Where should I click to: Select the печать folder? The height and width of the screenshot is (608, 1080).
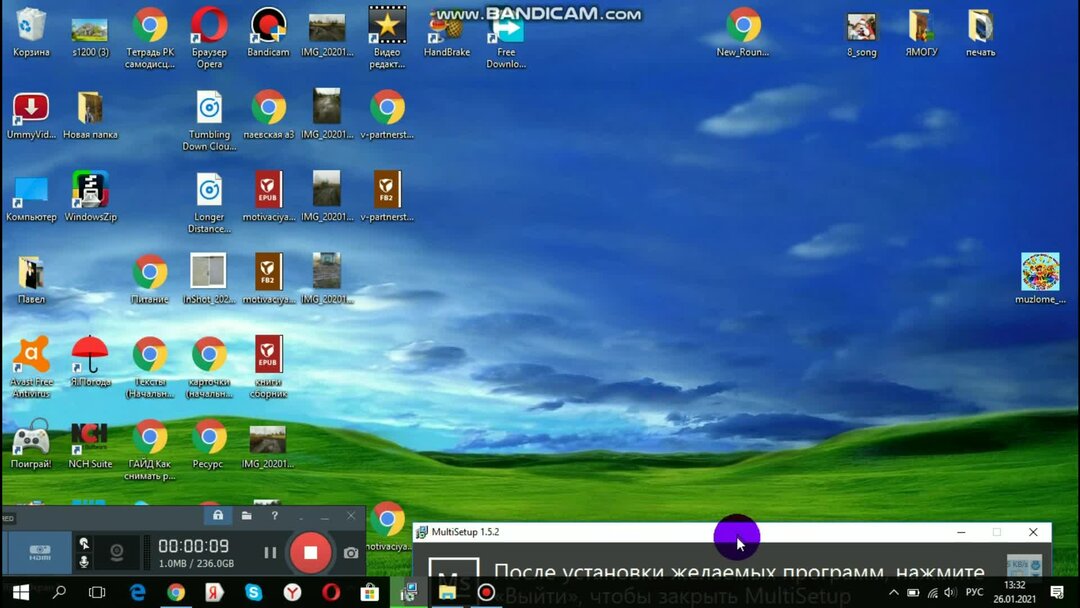coord(981,34)
